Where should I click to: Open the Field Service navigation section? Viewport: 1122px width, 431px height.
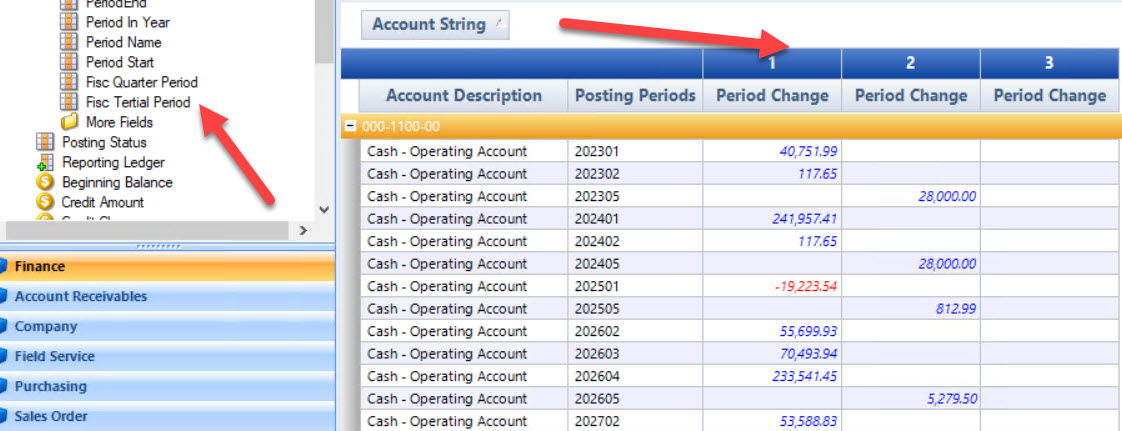click(167, 357)
